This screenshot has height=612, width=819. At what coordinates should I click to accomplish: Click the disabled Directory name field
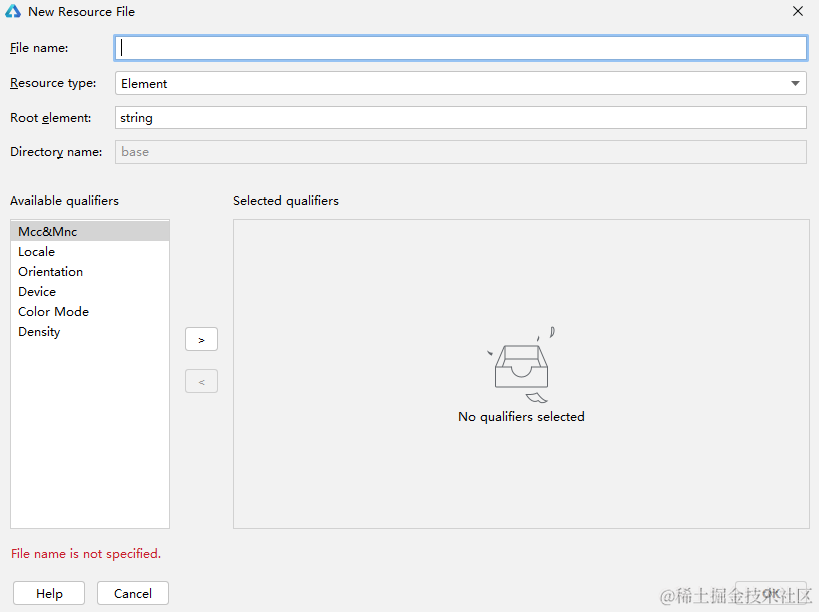tap(460, 151)
